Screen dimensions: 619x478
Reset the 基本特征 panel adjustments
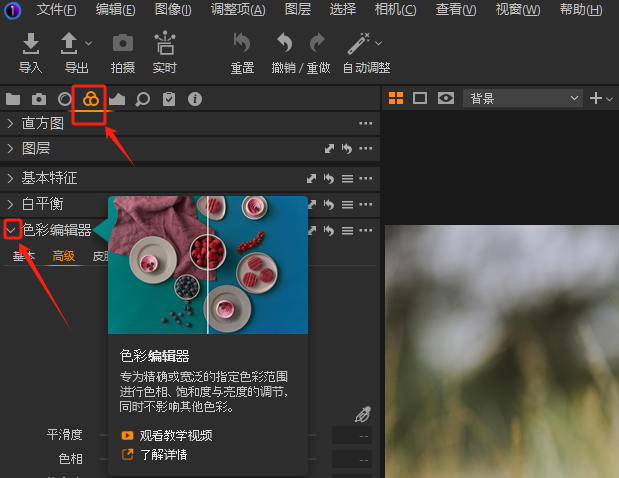pos(329,179)
